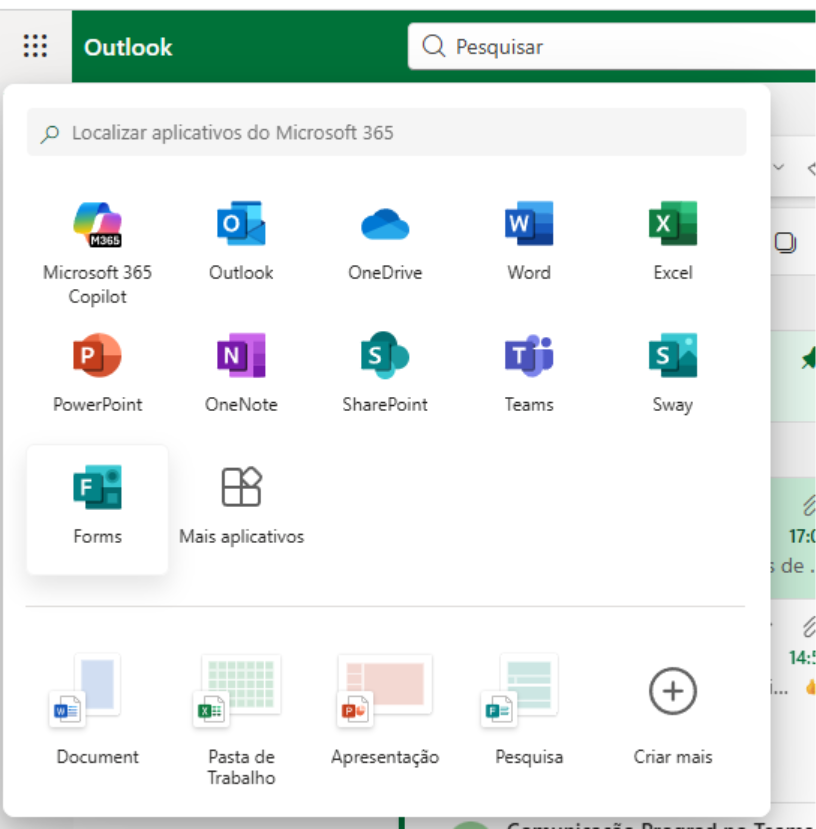
Task: Open the Sway app
Action: tap(672, 372)
